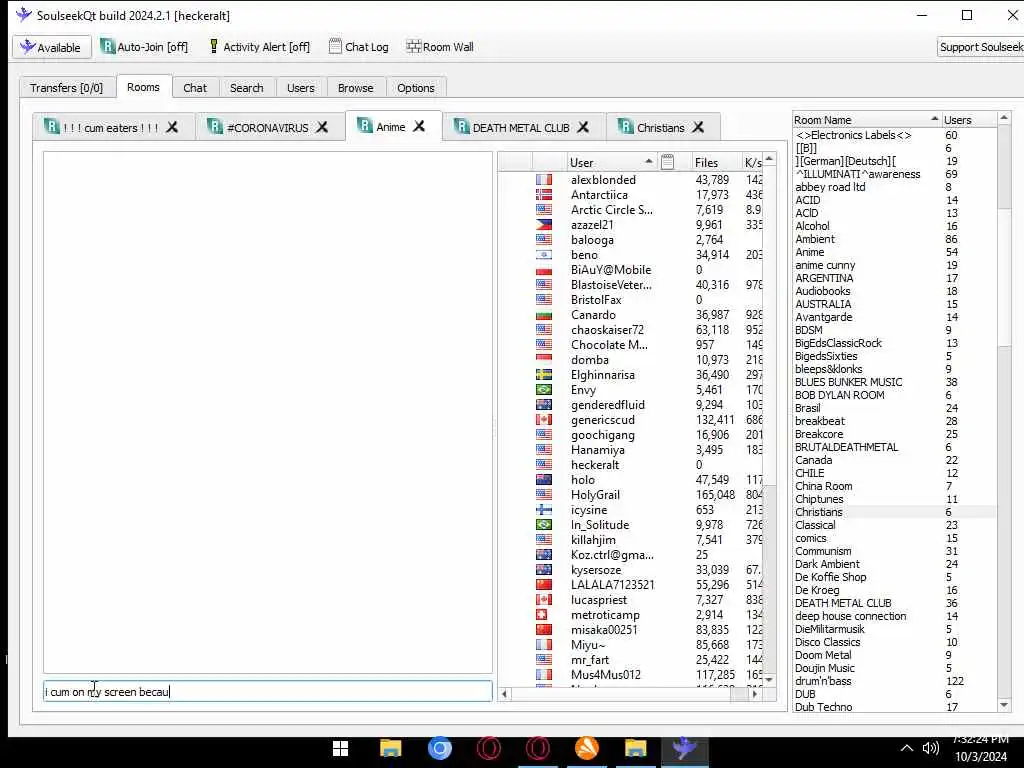Close the Christians room tab
1024x768 pixels.
698,127
